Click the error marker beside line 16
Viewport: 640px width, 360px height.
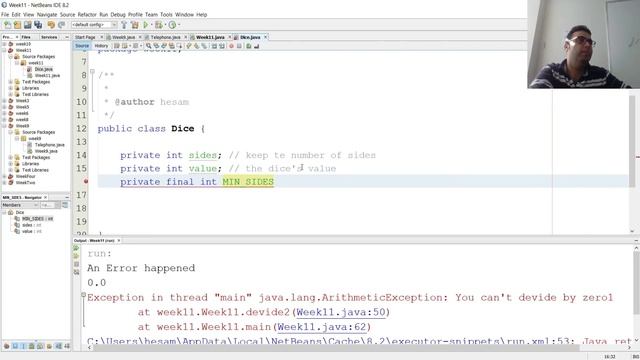pyautogui.click(x=86, y=181)
